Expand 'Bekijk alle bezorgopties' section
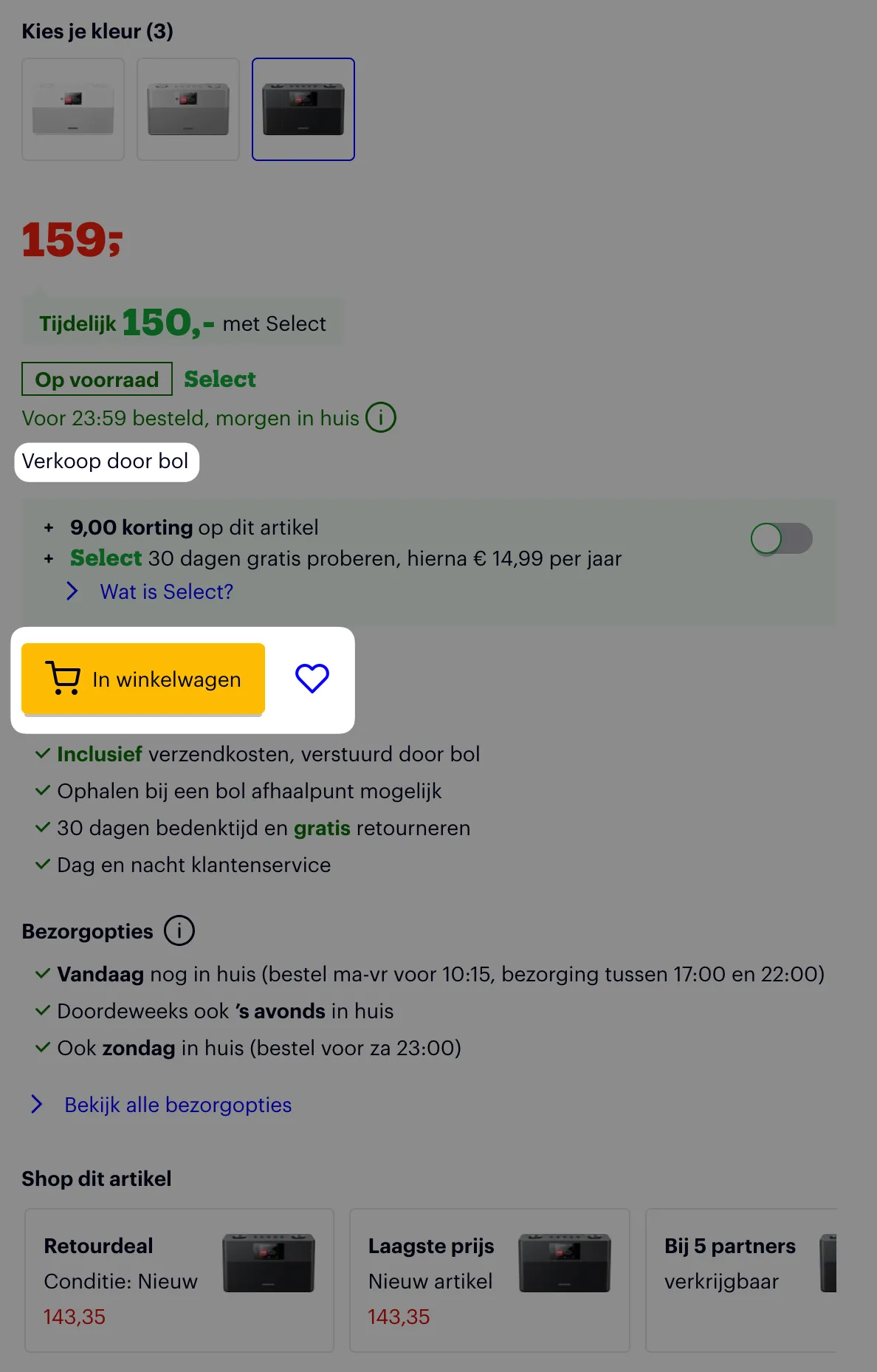Screen dimensions: 877x1372 (177, 1105)
